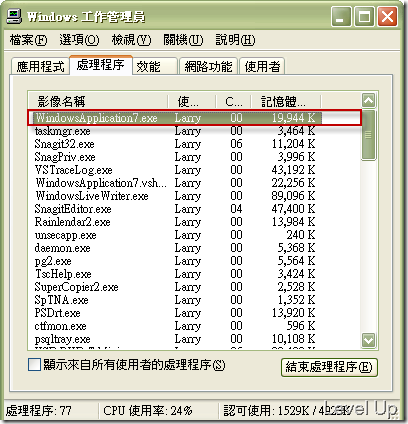Image resolution: width=408 pixels, height=424 pixels.
Task: Click the 240 K memory value
Action: pos(301,235)
